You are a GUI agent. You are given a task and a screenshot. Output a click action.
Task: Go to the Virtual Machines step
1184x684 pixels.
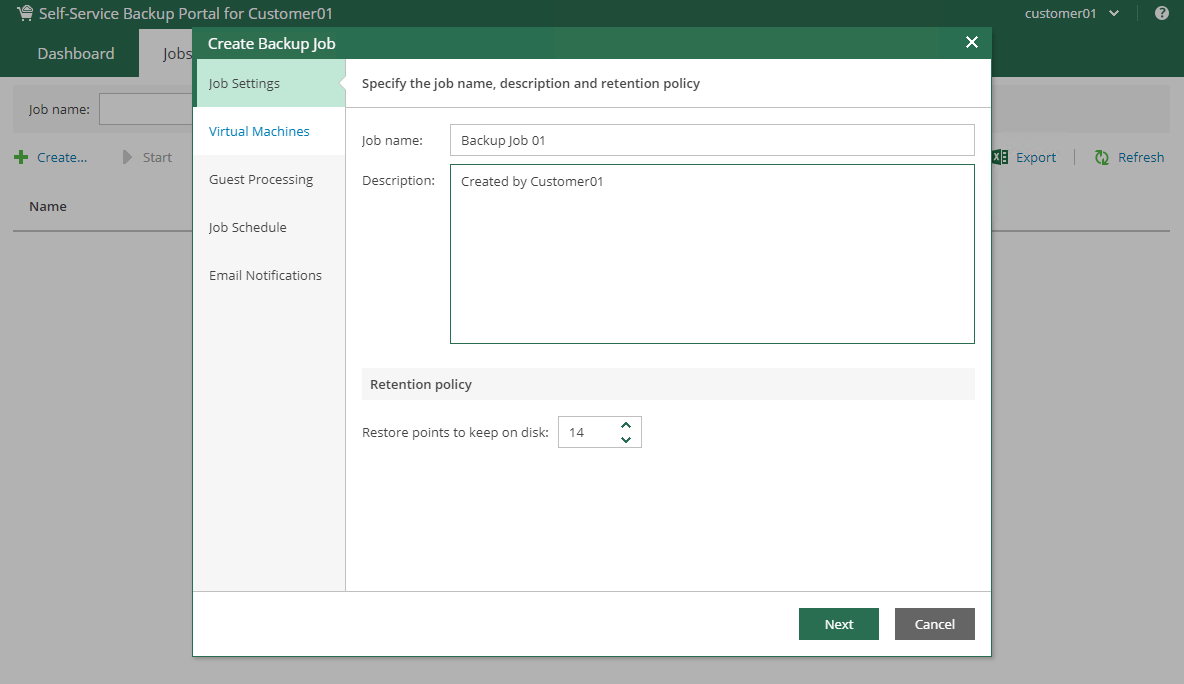pos(259,132)
